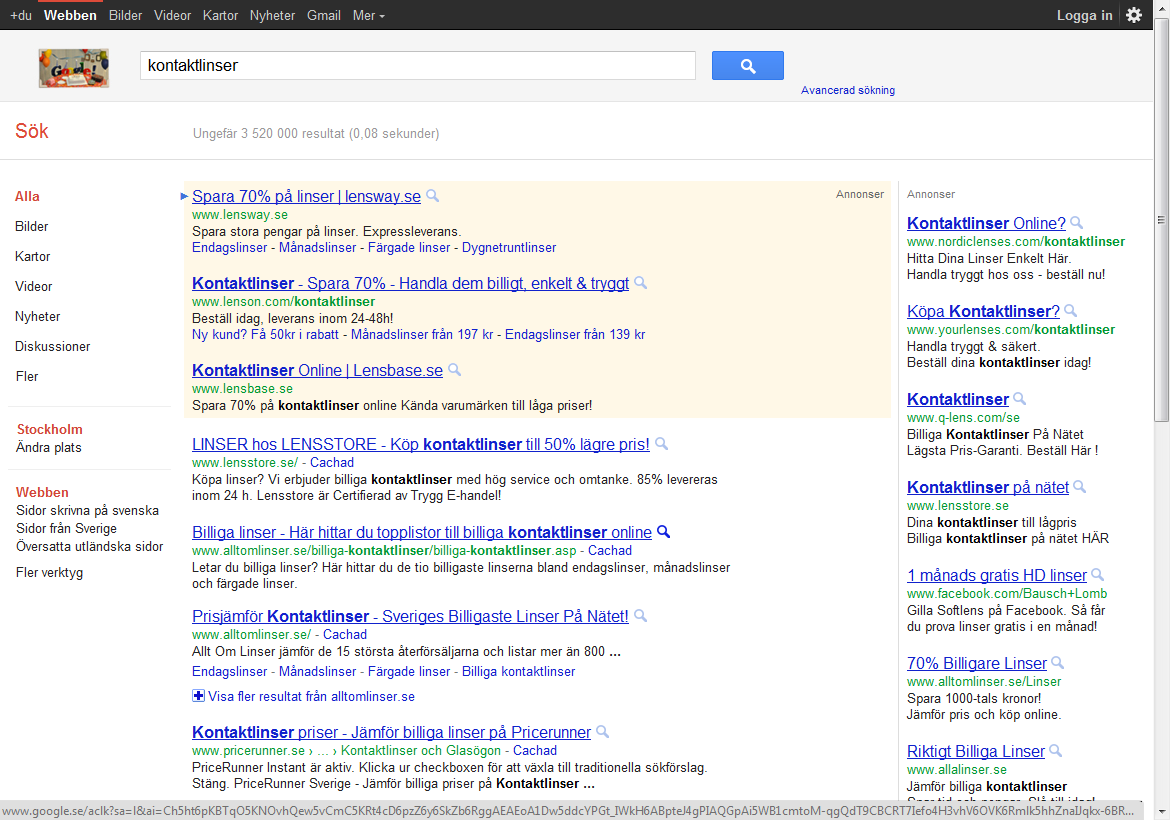Preview magnifier beside 'Kontaktlinser på nätet' ad

pyautogui.click(x=1079, y=487)
